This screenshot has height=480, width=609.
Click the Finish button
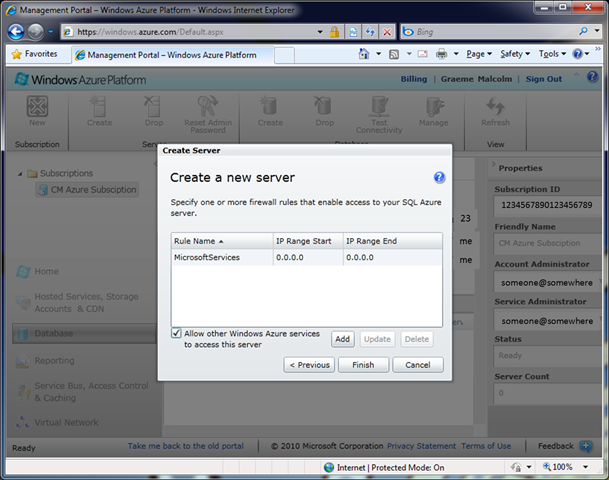363,365
